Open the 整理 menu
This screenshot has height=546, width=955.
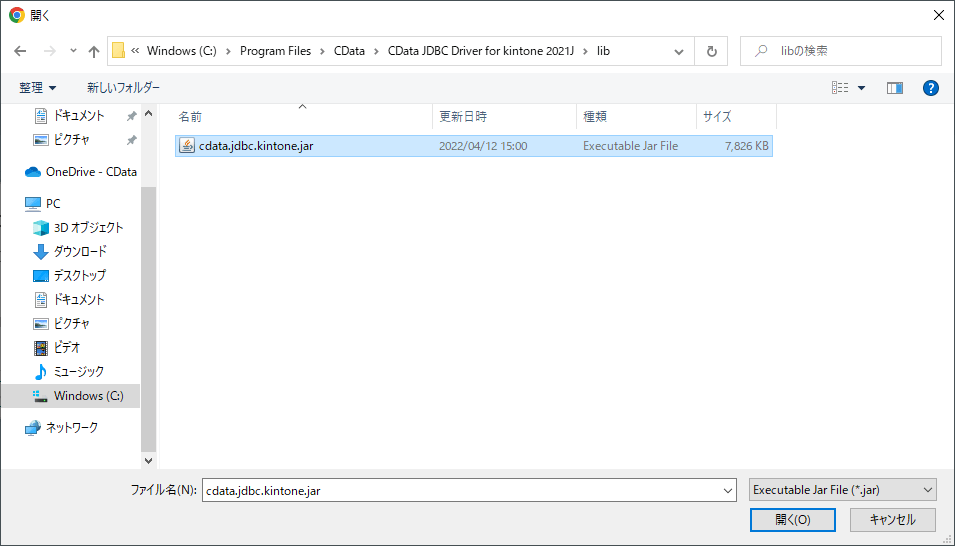tap(38, 88)
